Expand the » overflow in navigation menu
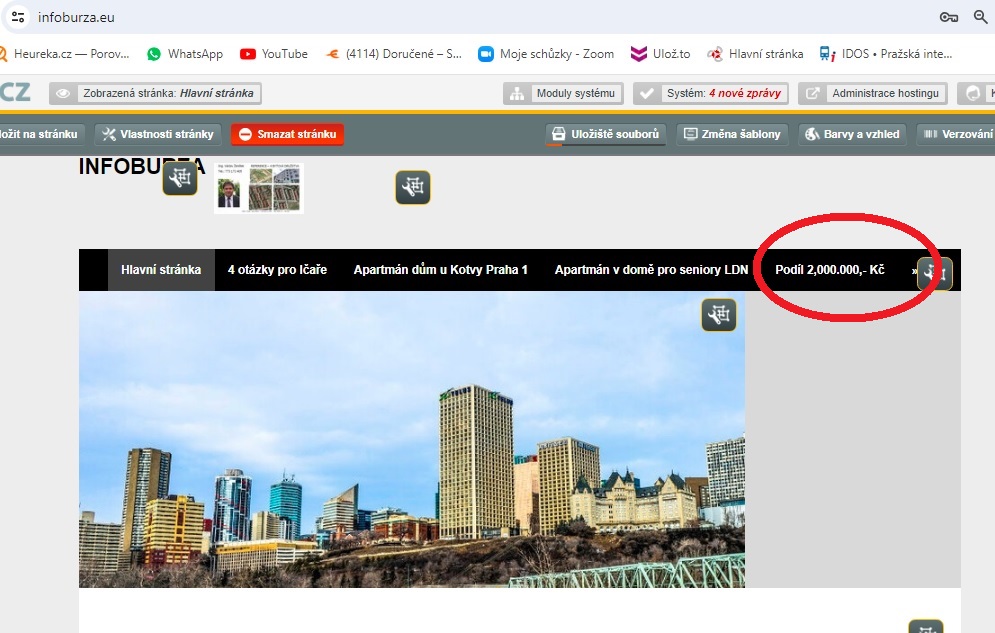 914,270
